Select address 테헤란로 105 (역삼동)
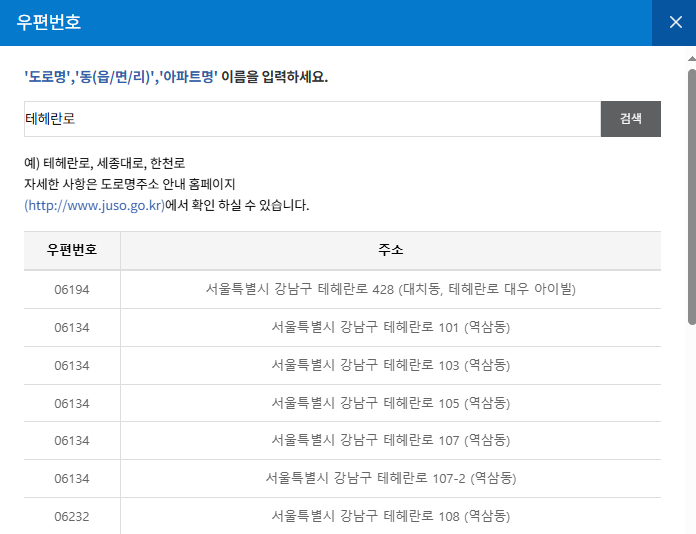Image resolution: width=696 pixels, height=534 pixels. pos(391,403)
